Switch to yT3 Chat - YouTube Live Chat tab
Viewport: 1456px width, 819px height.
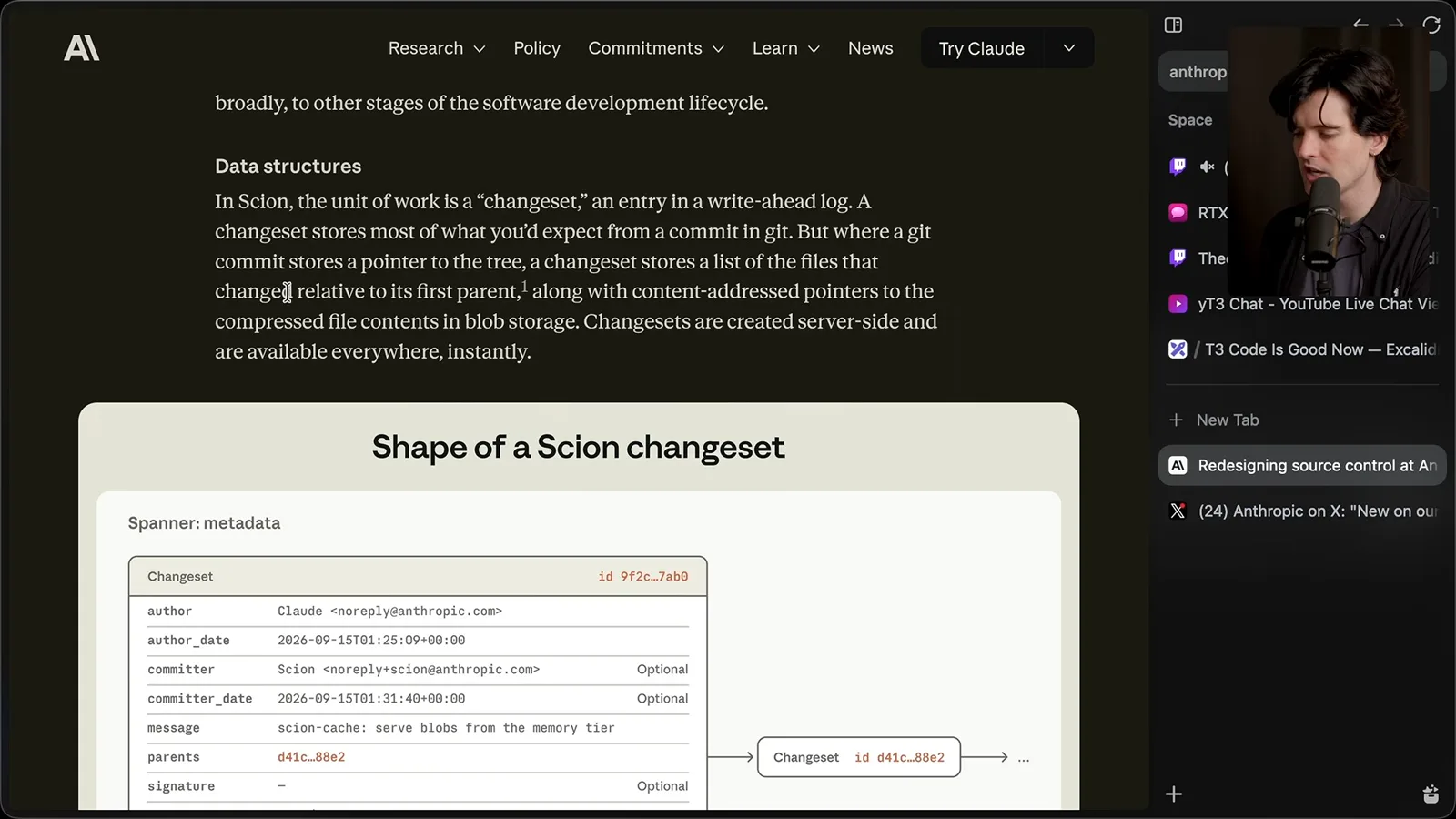click(1302, 304)
